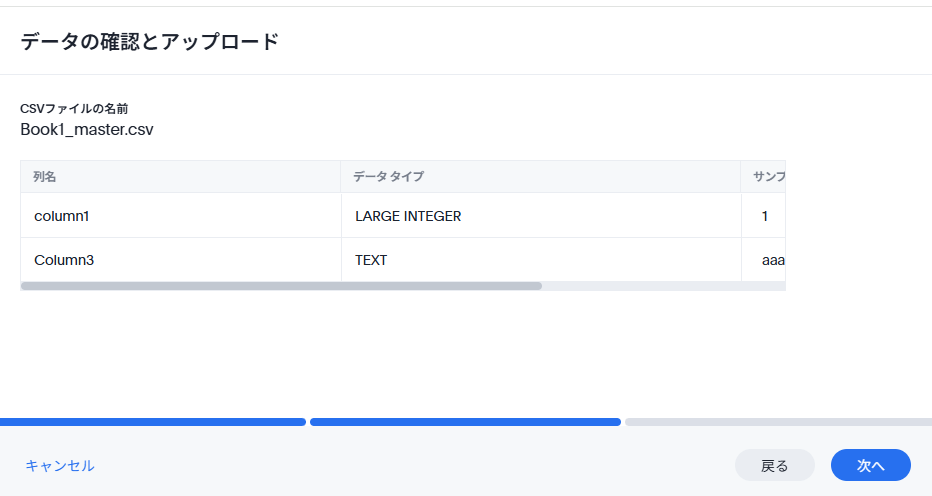Click the horizontal table scrollbar thumb
932x496 pixels.
click(x=281, y=286)
